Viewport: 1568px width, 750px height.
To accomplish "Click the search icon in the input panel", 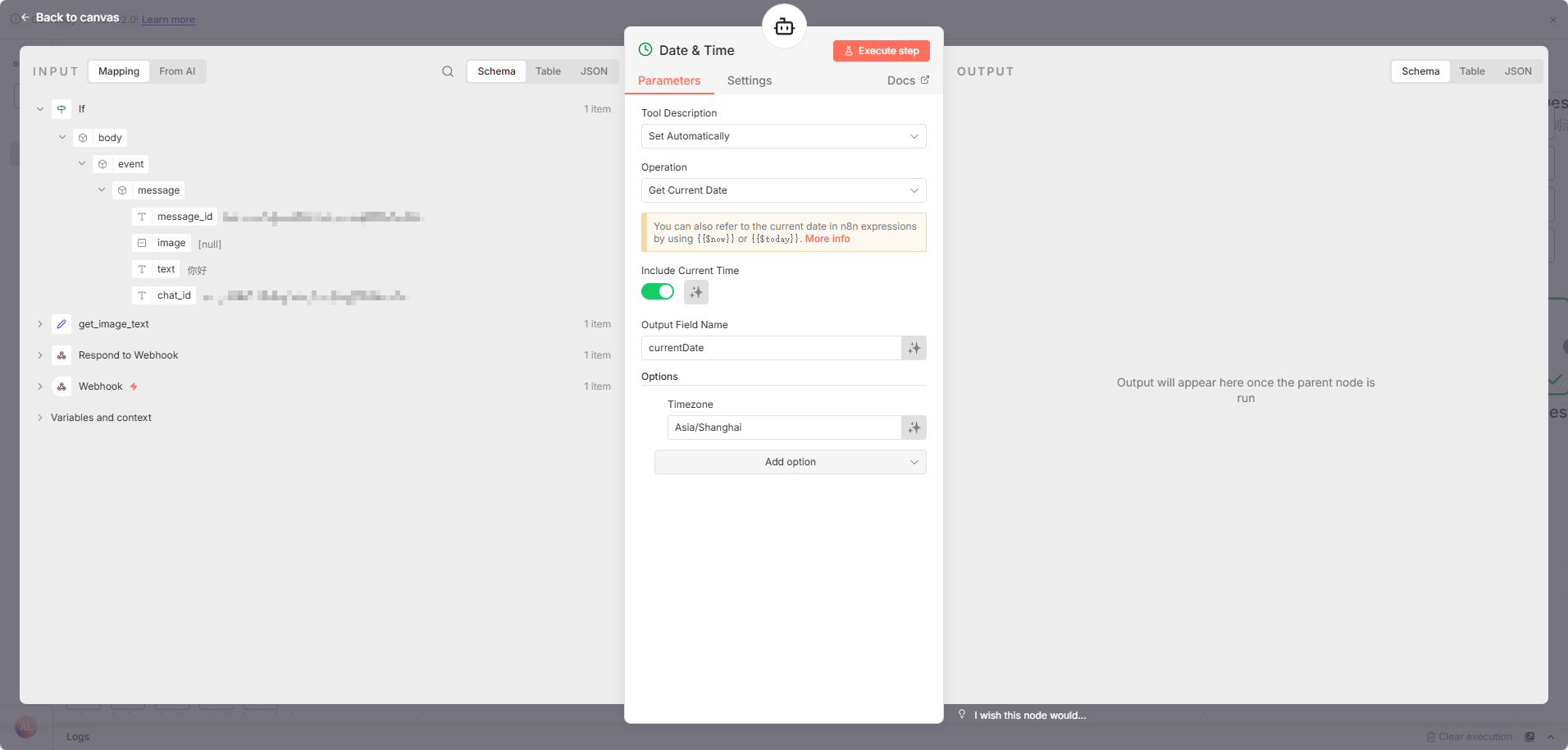I will pyautogui.click(x=448, y=71).
